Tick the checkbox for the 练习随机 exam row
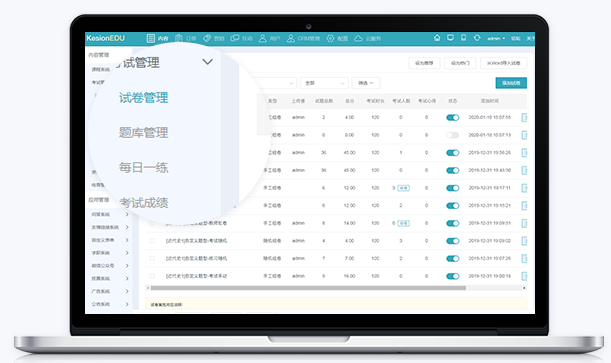The image size is (611, 363). pyautogui.click(x=152, y=258)
